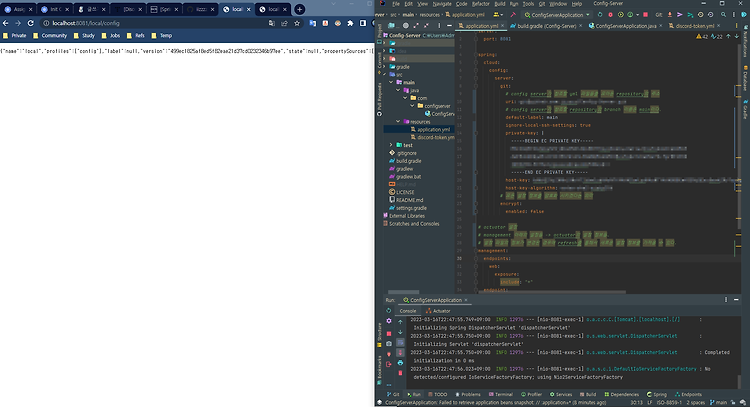Toggle scroll to end in the Run console
This screenshot has height=407, width=750.
(400, 353)
